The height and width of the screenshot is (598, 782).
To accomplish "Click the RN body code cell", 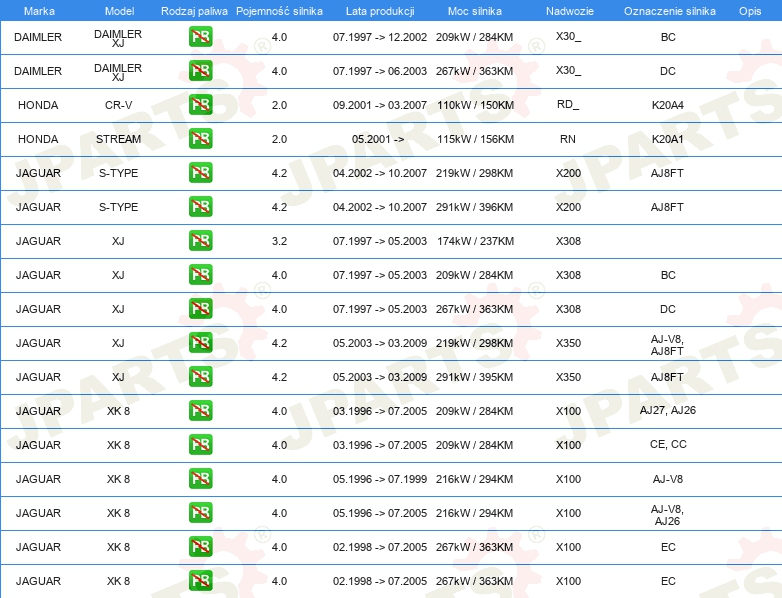I will click(x=568, y=139).
